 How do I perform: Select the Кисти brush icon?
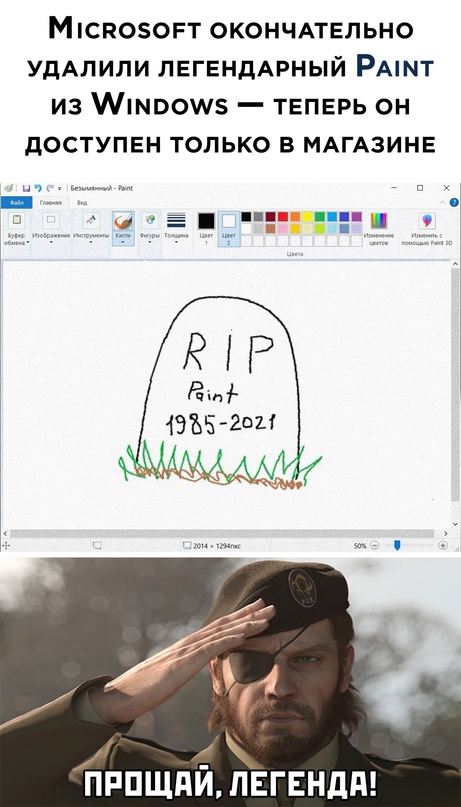pos(123,221)
